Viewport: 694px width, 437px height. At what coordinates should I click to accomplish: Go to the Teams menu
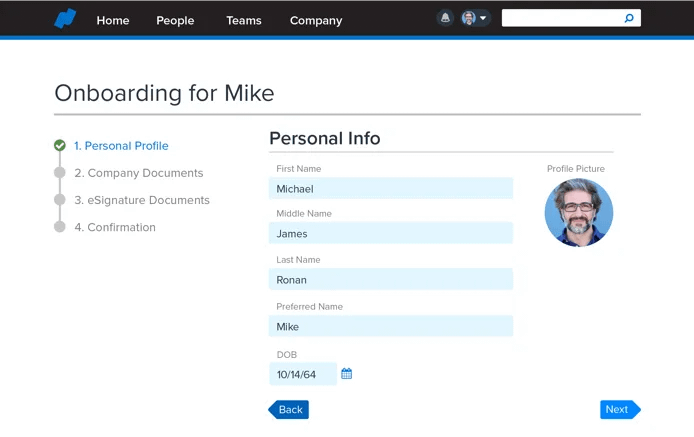point(242,20)
